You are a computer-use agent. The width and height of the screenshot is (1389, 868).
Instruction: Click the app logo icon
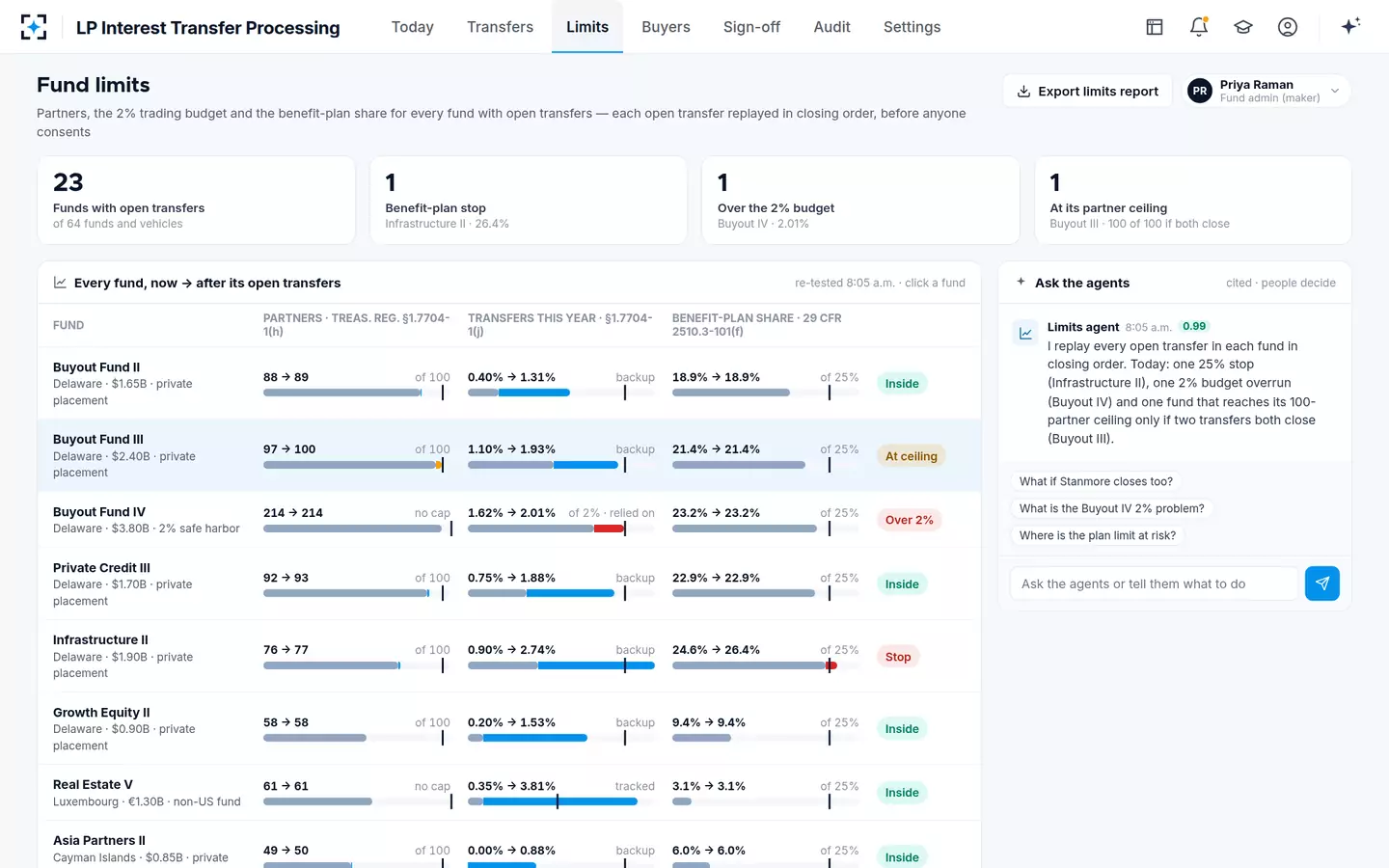pyautogui.click(x=34, y=27)
